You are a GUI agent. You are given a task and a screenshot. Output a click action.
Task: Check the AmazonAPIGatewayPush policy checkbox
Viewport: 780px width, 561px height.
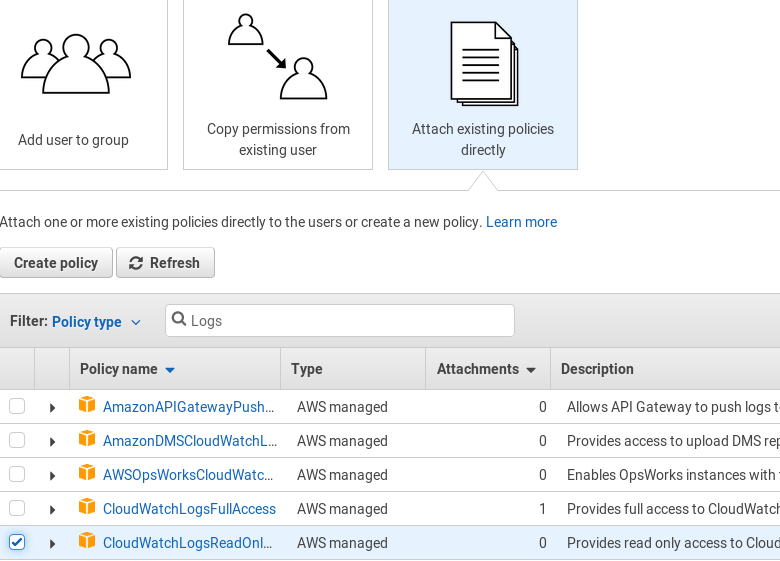point(17,406)
